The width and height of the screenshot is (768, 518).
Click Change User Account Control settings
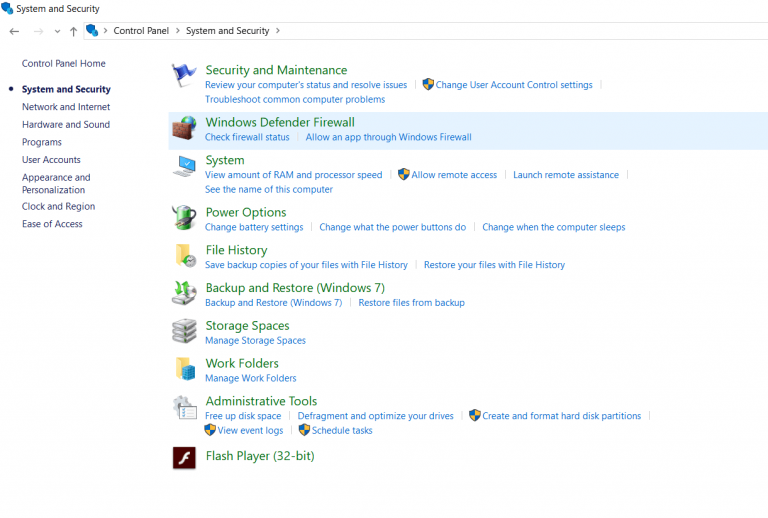click(x=514, y=85)
